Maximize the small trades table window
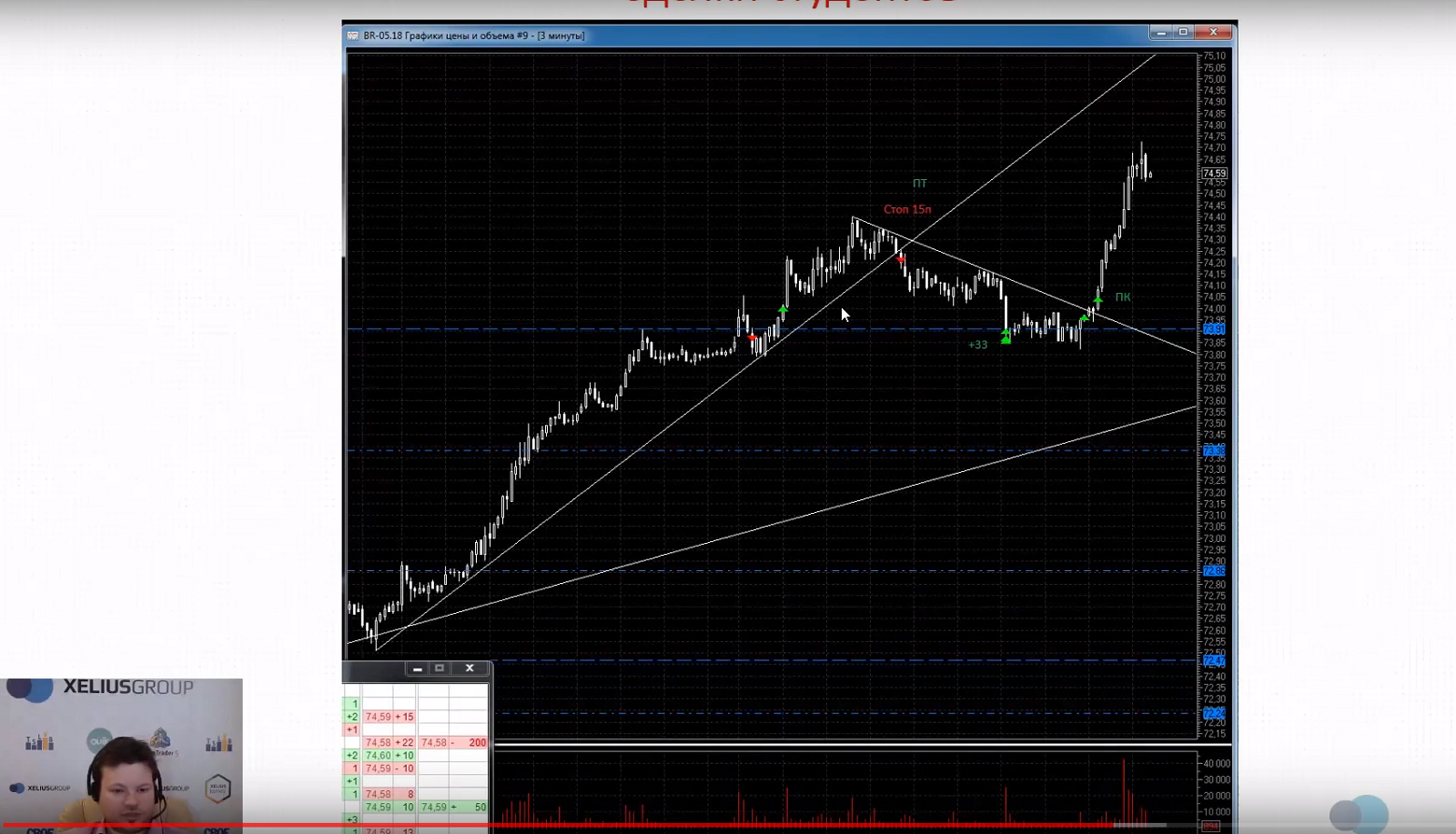The width and height of the screenshot is (1456, 834). tap(440, 668)
